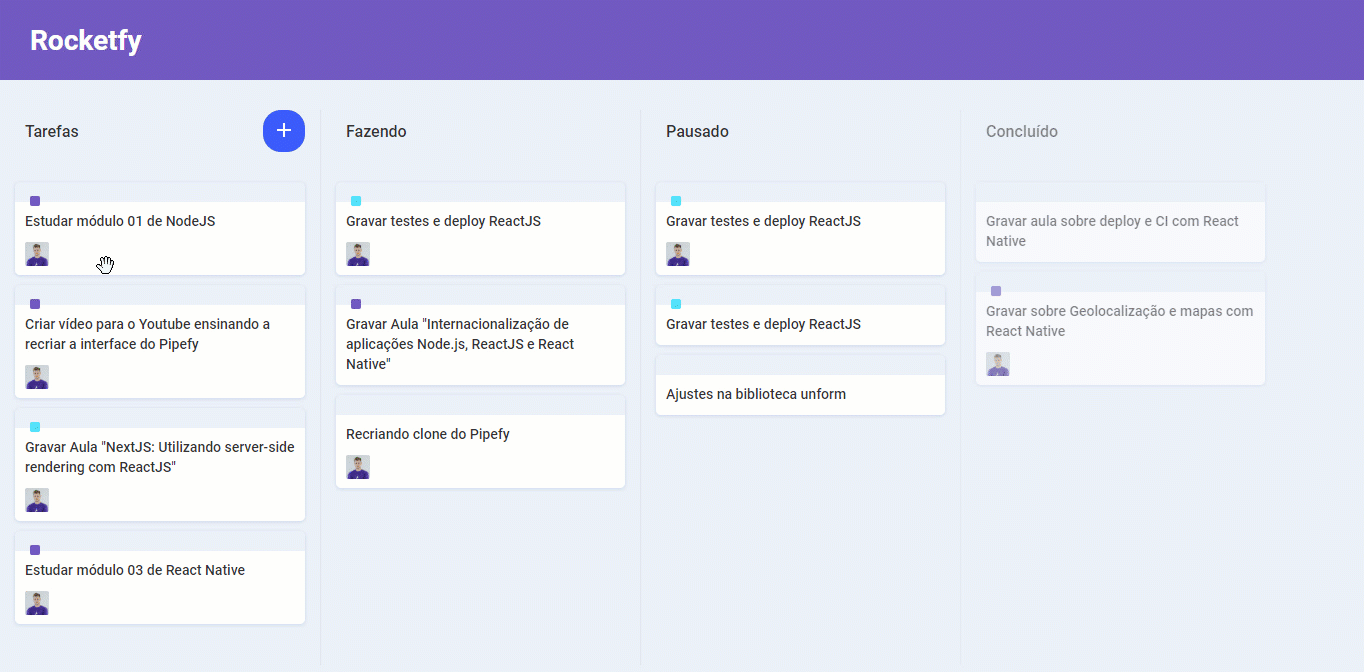This screenshot has width=1364, height=672.
Task: Click avatar on "Estudar módulo 03" card
Action: pyautogui.click(x=37, y=603)
